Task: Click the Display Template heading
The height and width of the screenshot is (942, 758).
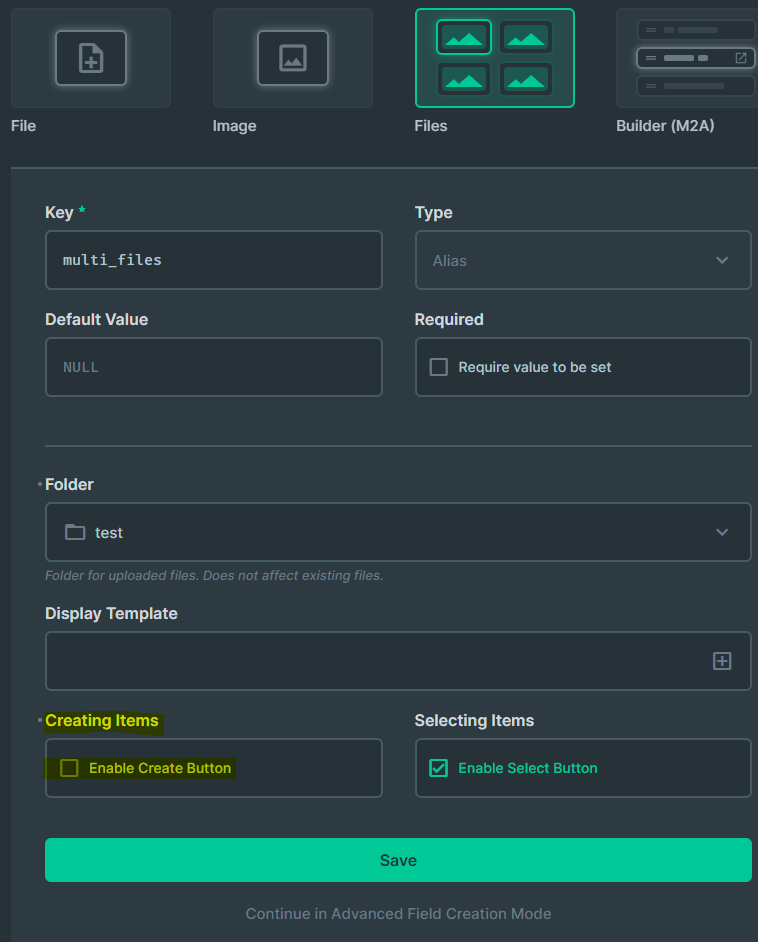Action: 111,613
